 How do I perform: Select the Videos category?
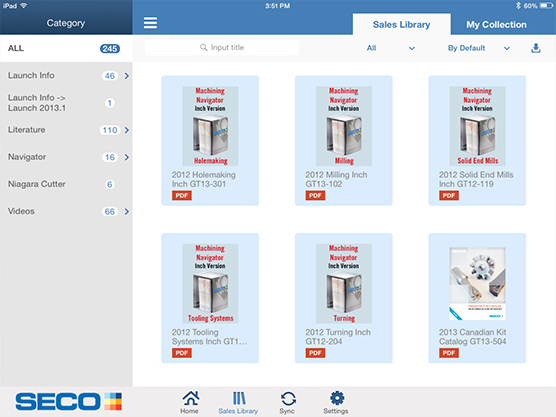(x=66, y=211)
